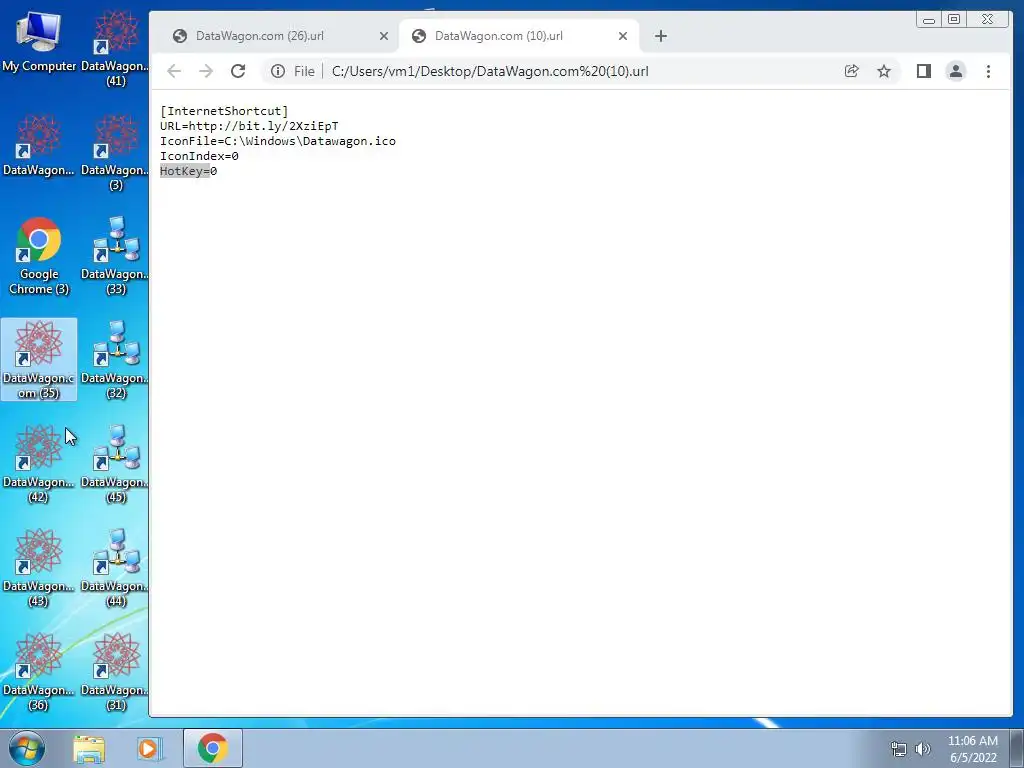
Task: Select DataWagon (36) desktop shortcut
Action: point(39,671)
